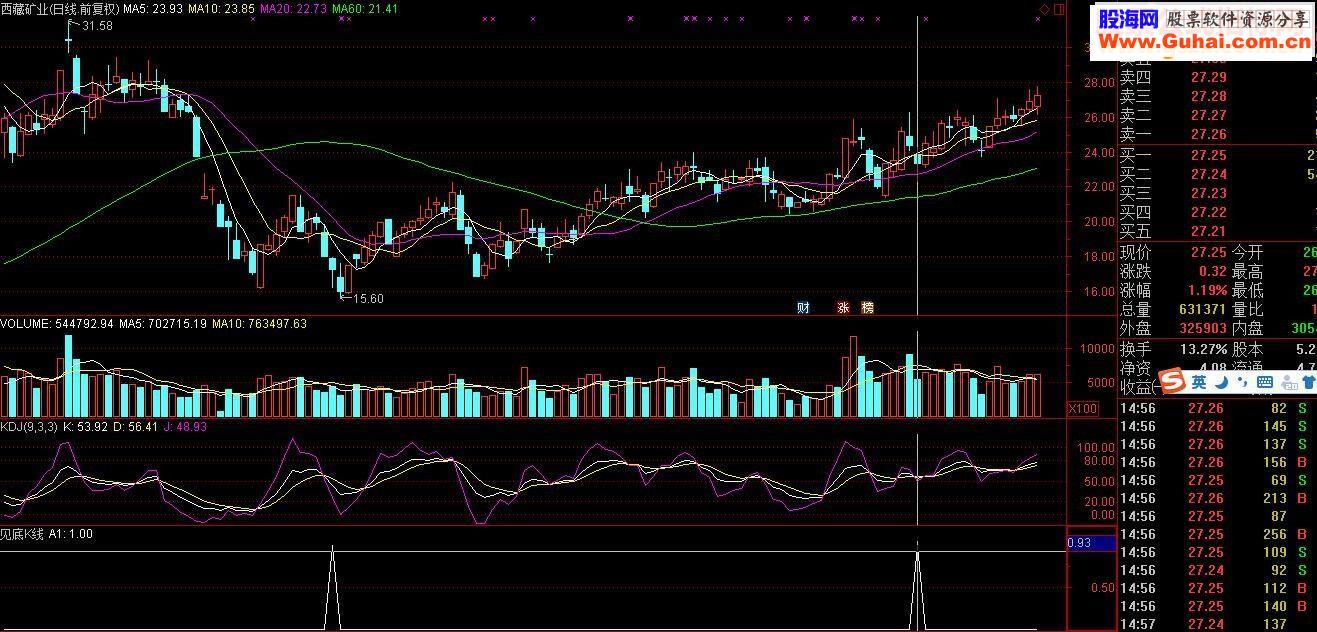Select the 14:56 tick with volume 82
The image size is (1317, 632).
pos(1216,408)
